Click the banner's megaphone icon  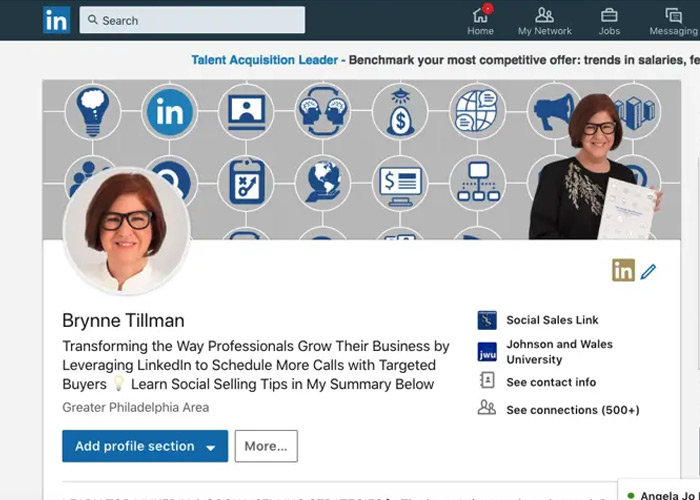[x=553, y=112]
